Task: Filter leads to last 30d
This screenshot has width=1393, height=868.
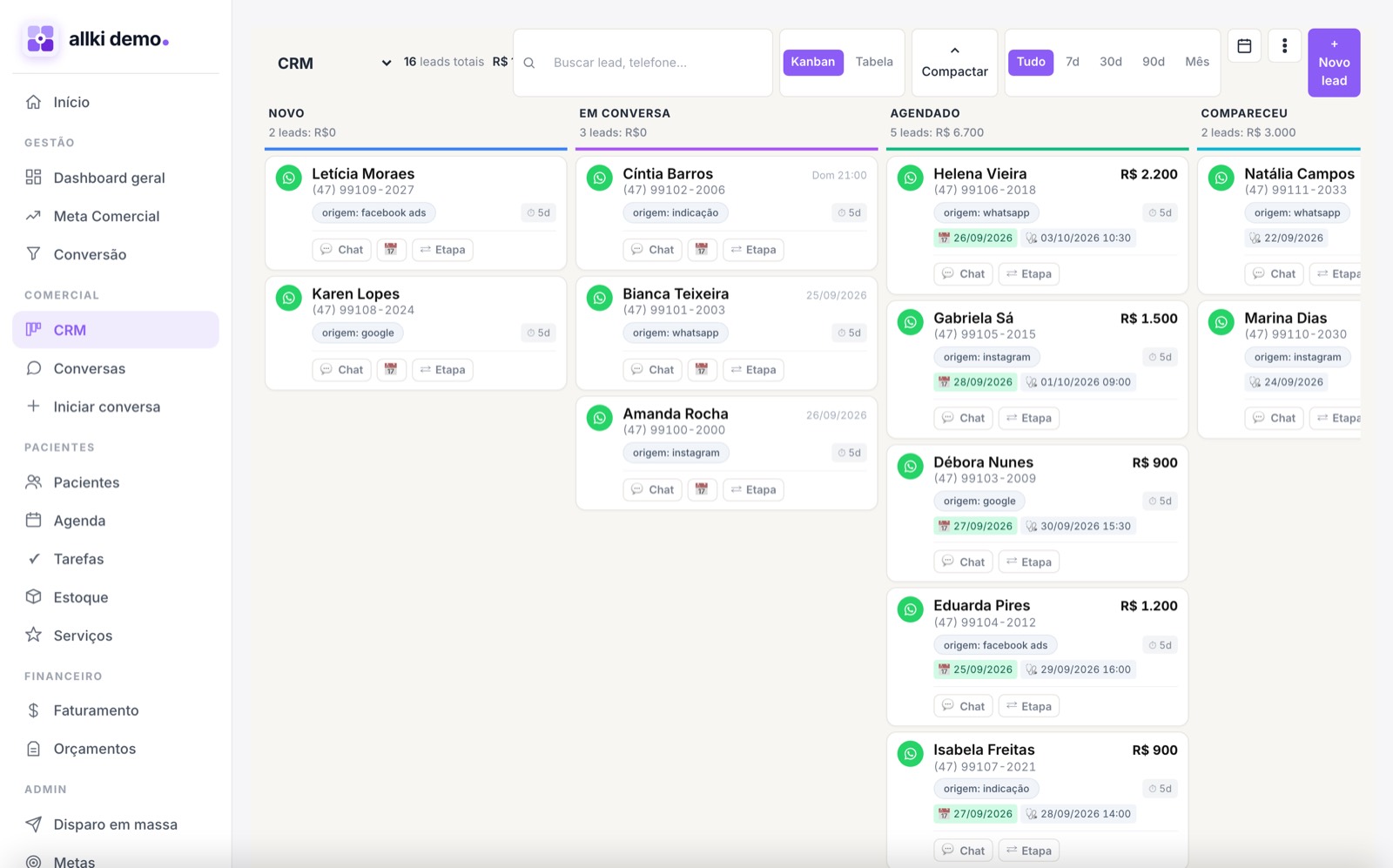Action: pyautogui.click(x=1111, y=62)
